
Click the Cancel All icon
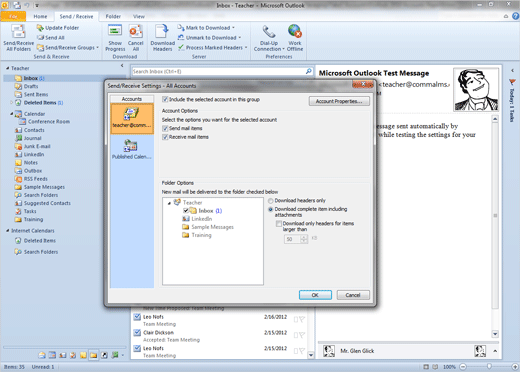point(136,31)
